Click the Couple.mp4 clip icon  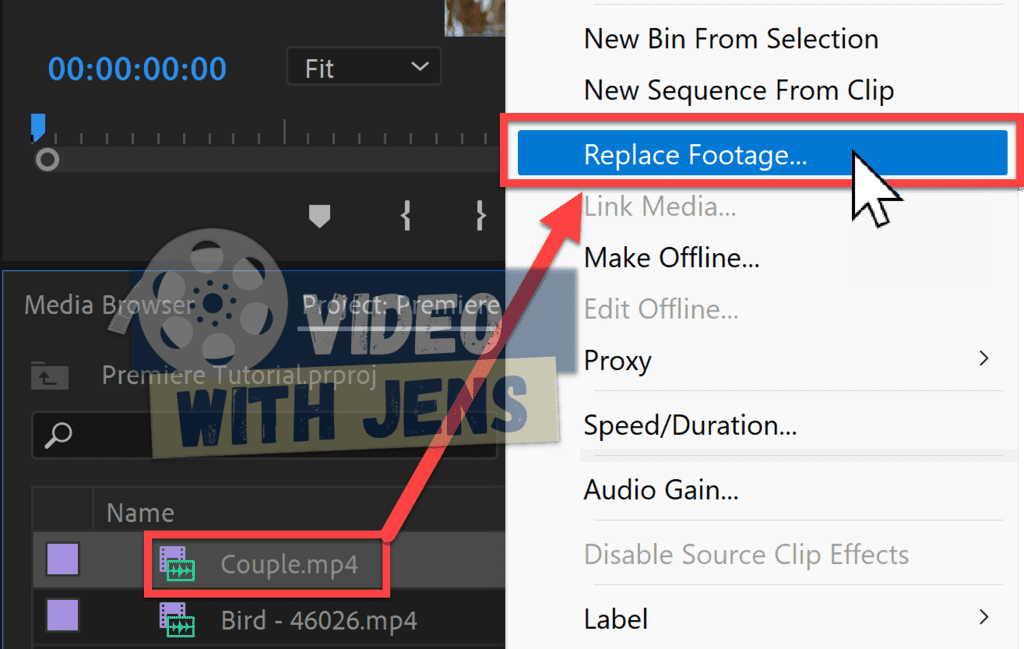177,564
